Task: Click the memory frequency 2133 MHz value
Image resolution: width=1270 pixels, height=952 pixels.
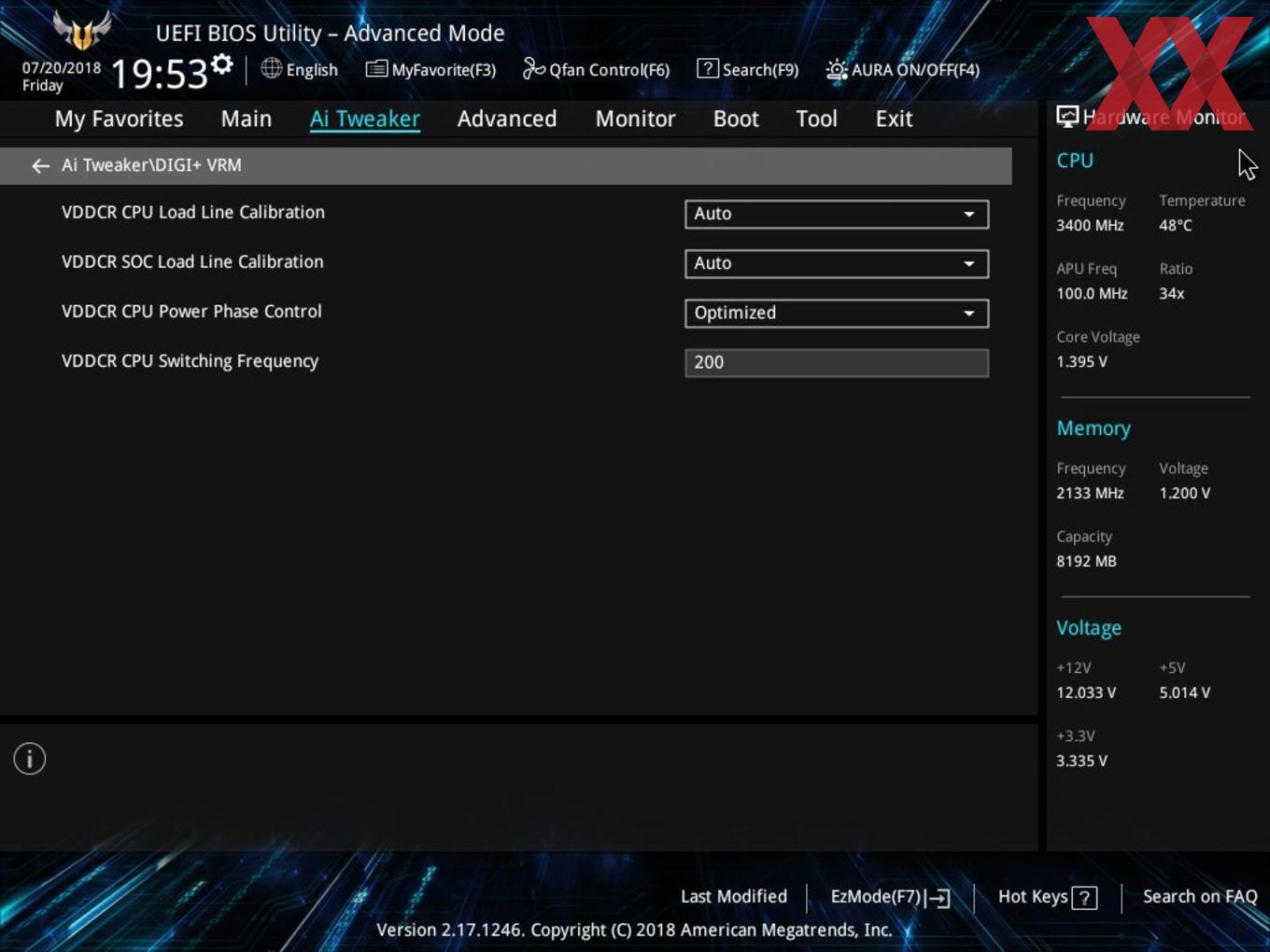Action: [1090, 493]
